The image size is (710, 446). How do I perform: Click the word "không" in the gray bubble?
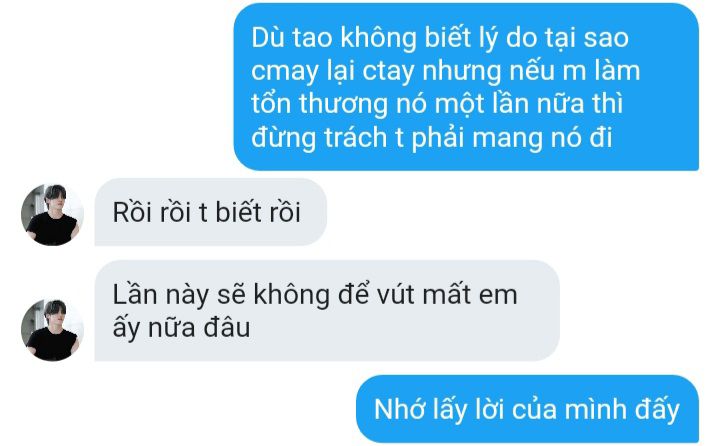point(292,295)
